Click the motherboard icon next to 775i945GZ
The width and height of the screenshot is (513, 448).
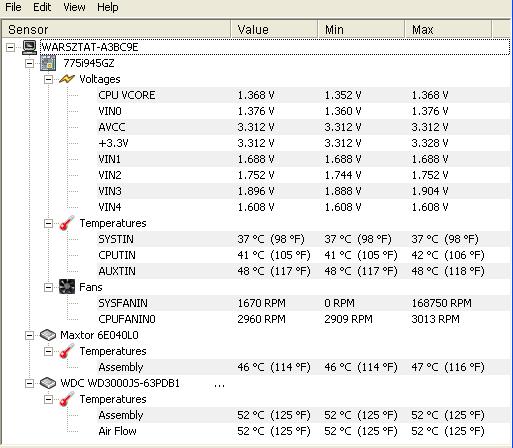tap(48, 63)
